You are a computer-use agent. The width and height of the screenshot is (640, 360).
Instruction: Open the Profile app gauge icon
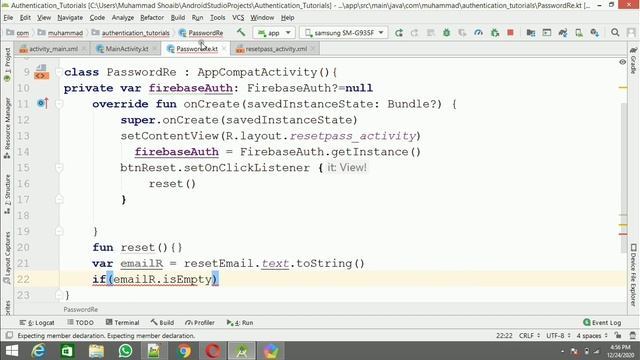[x=478, y=33]
